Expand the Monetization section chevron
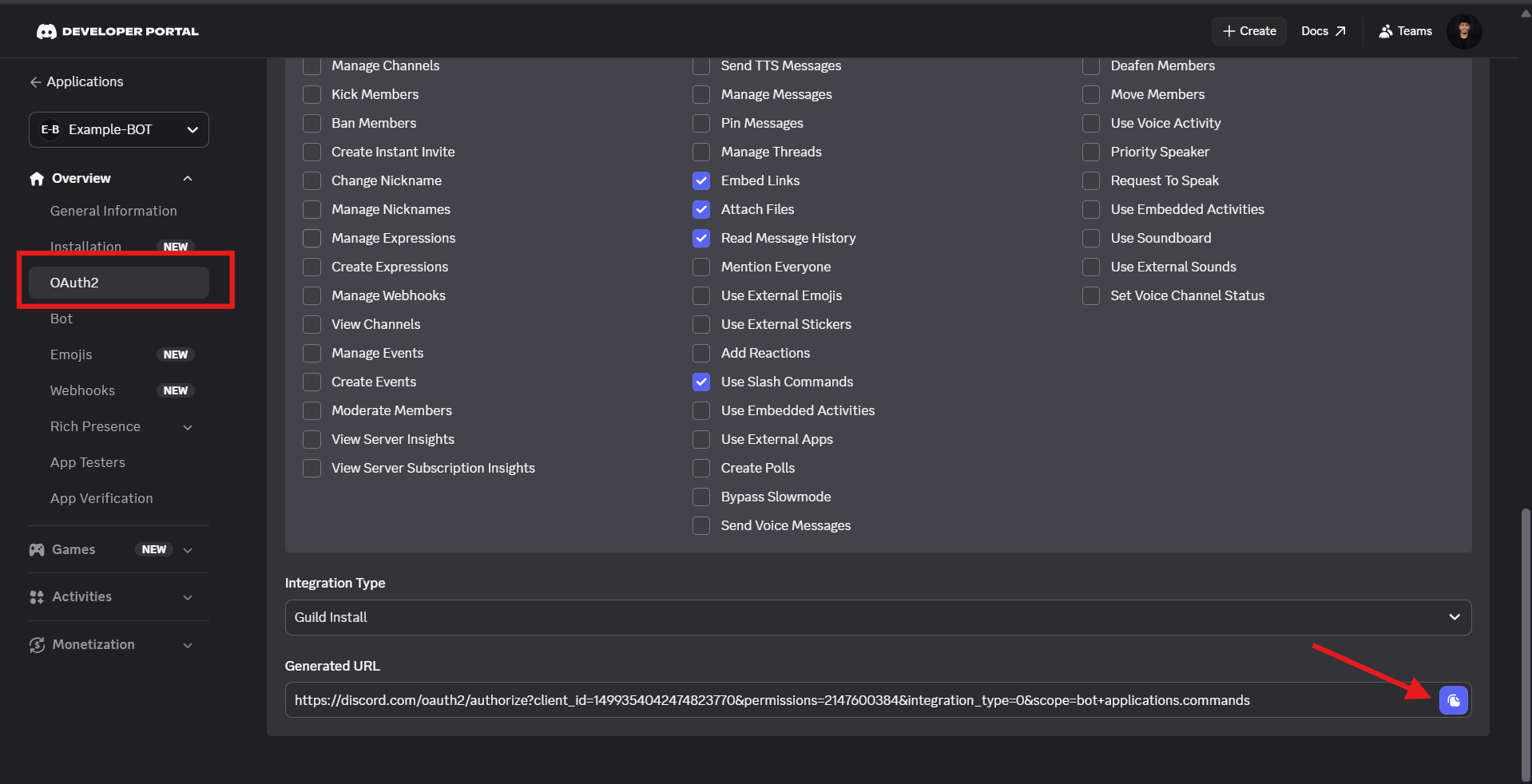The width and height of the screenshot is (1532, 784). pos(188,645)
